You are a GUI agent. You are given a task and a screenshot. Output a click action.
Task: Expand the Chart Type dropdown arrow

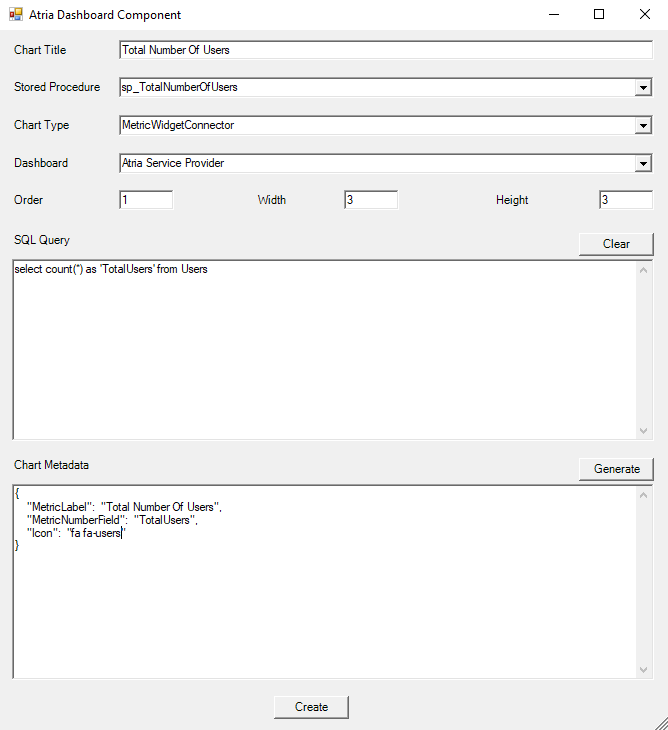tap(643, 125)
